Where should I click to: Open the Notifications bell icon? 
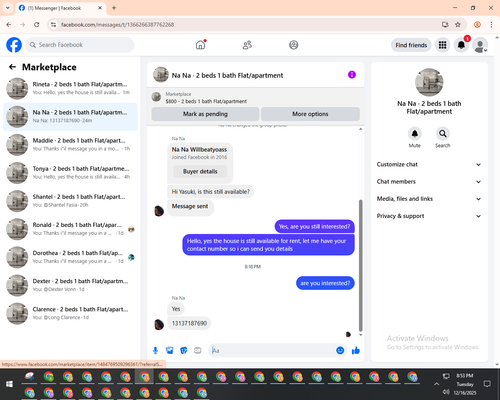[x=461, y=45]
